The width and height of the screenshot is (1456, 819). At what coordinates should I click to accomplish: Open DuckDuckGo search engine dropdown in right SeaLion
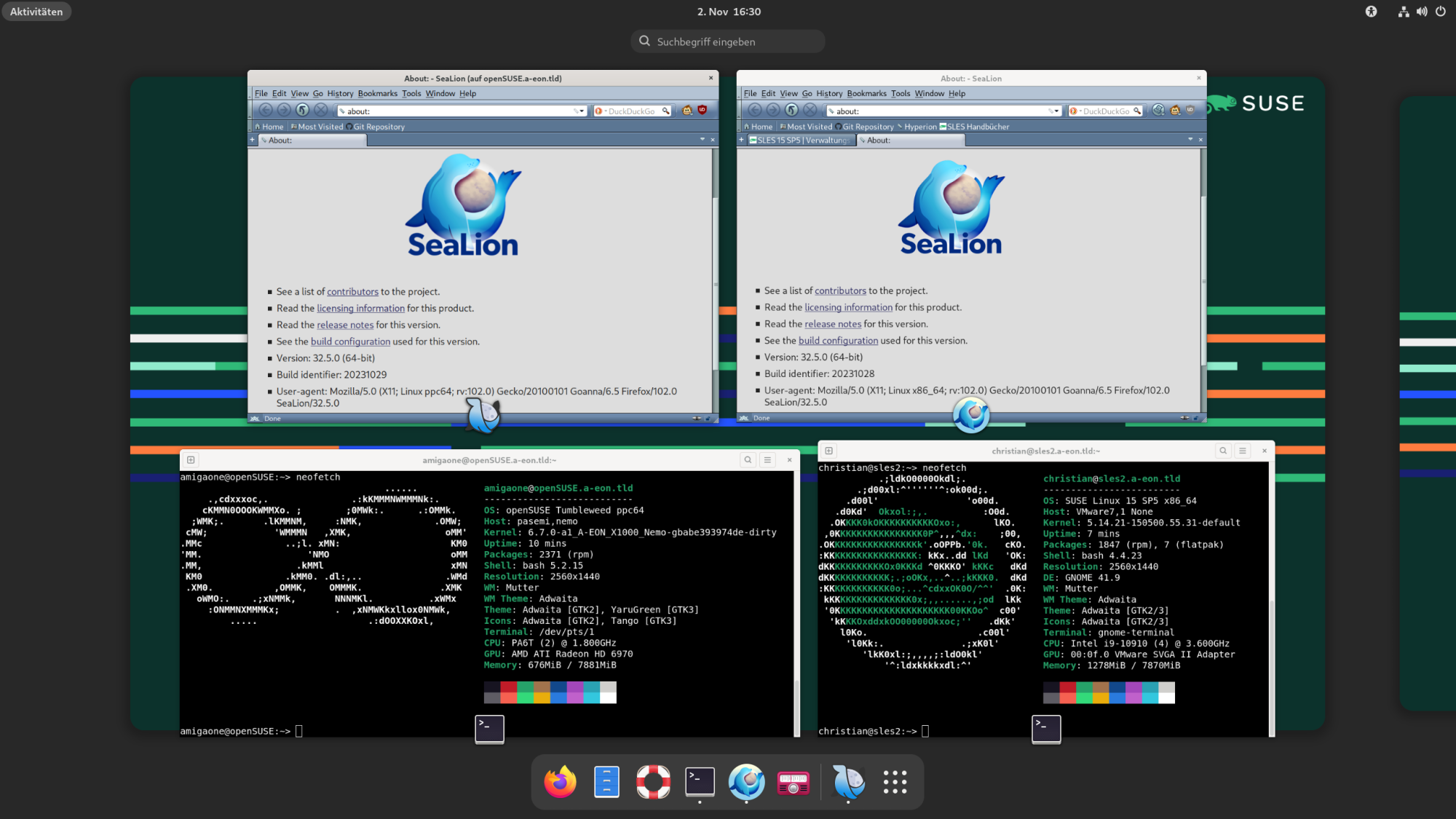tap(1075, 111)
